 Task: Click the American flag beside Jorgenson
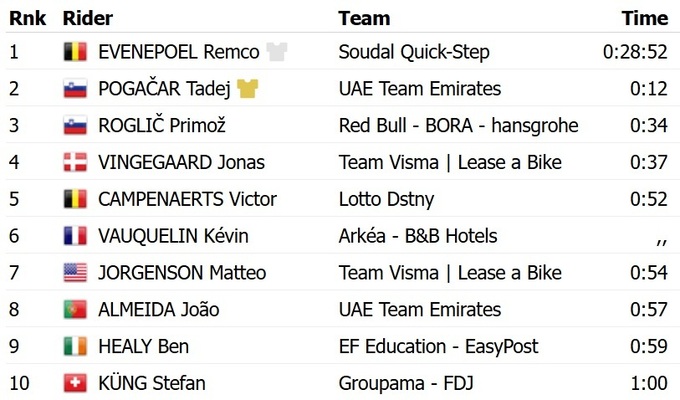pyautogui.click(x=75, y=273)
